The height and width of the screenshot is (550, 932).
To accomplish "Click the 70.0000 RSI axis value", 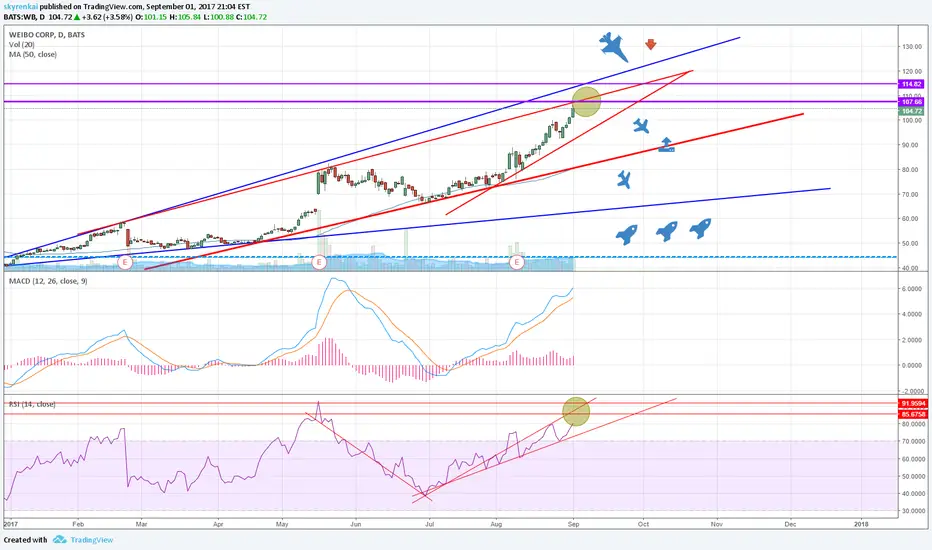I will coord(914,442).
